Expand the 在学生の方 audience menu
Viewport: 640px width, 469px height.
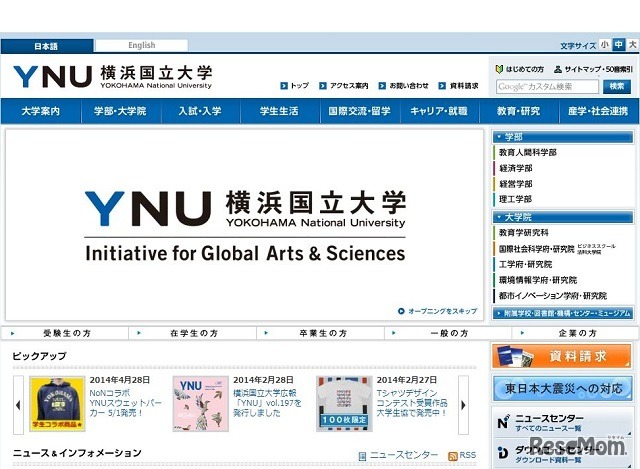(x=193, y=333)
